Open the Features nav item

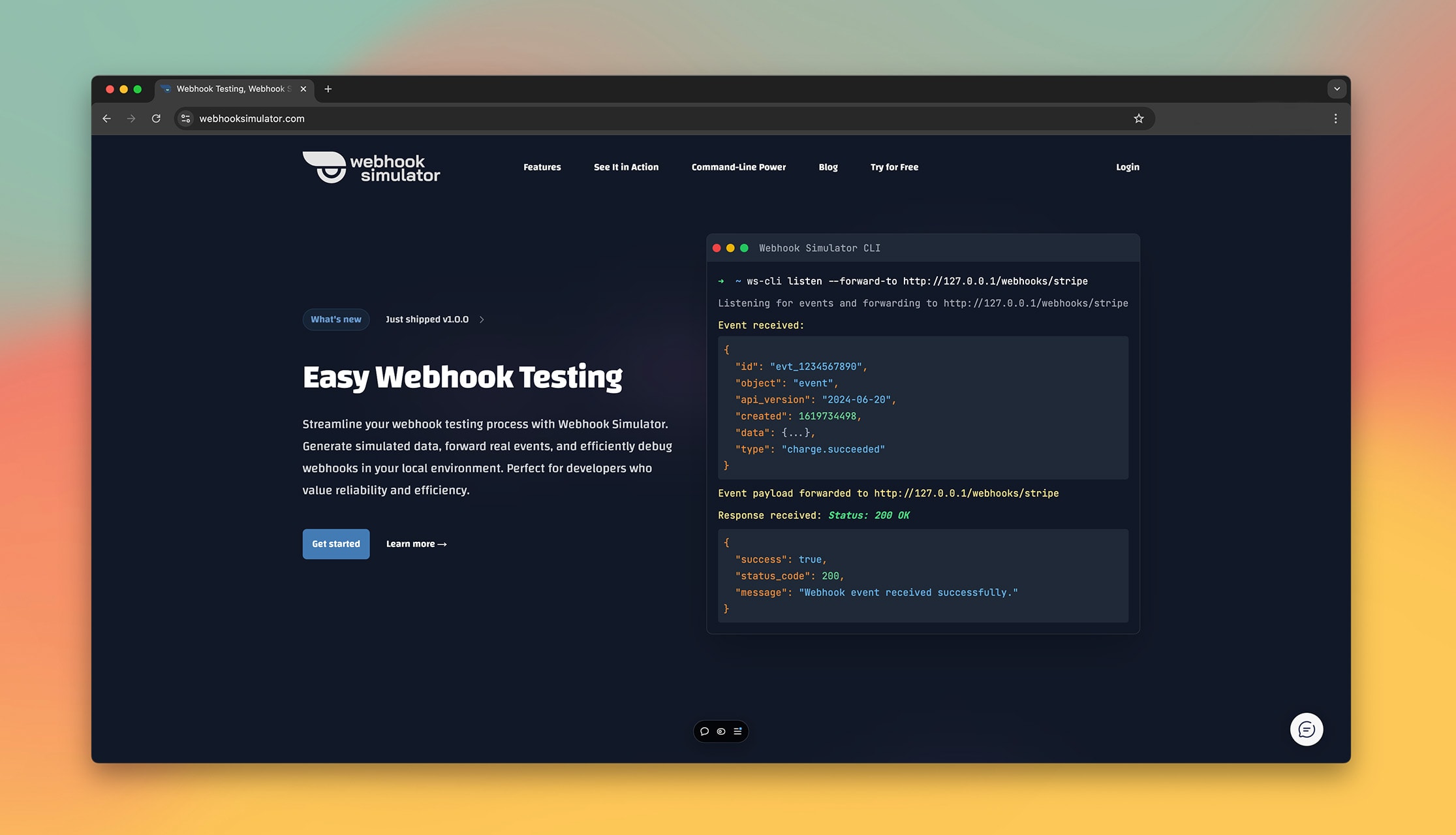[x=542, y=167]
